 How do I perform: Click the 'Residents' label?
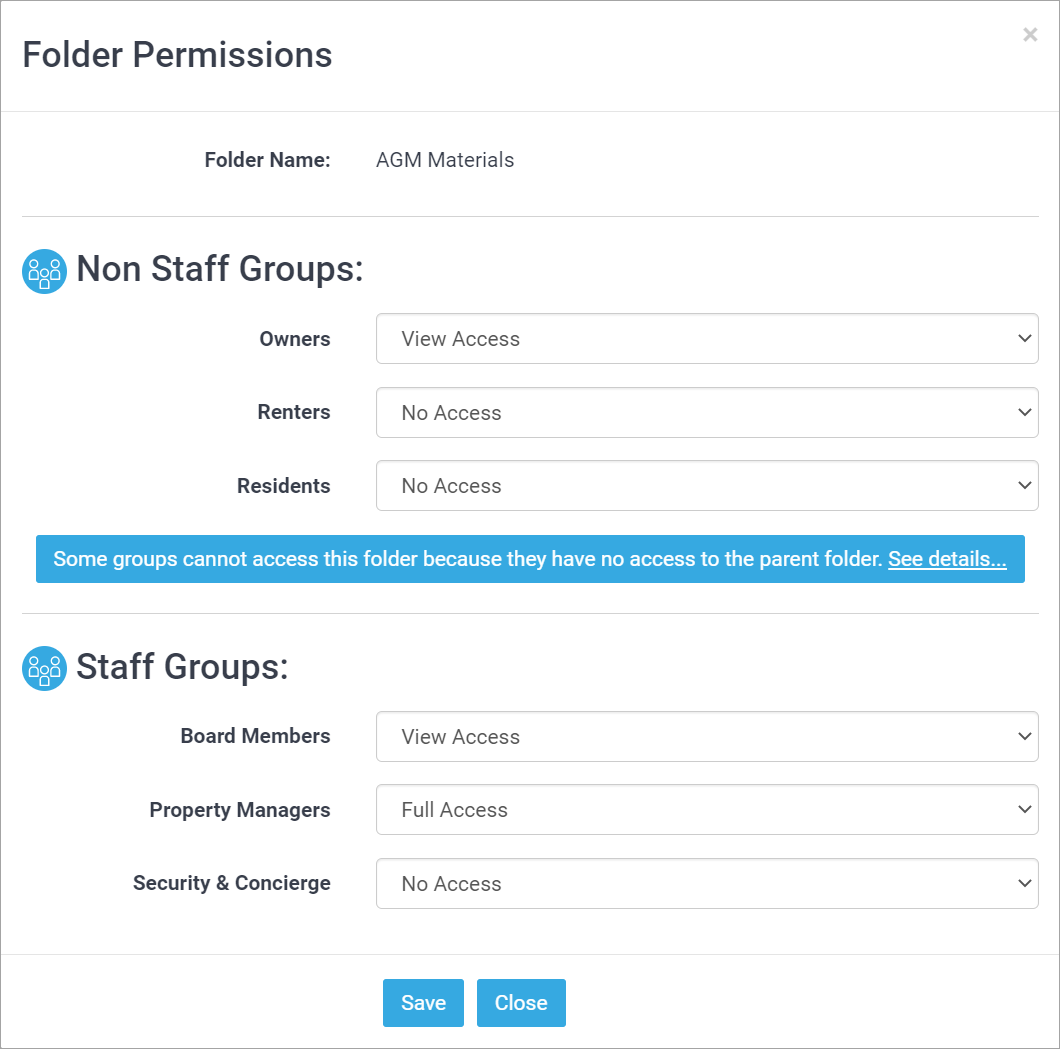click(284, 485)
